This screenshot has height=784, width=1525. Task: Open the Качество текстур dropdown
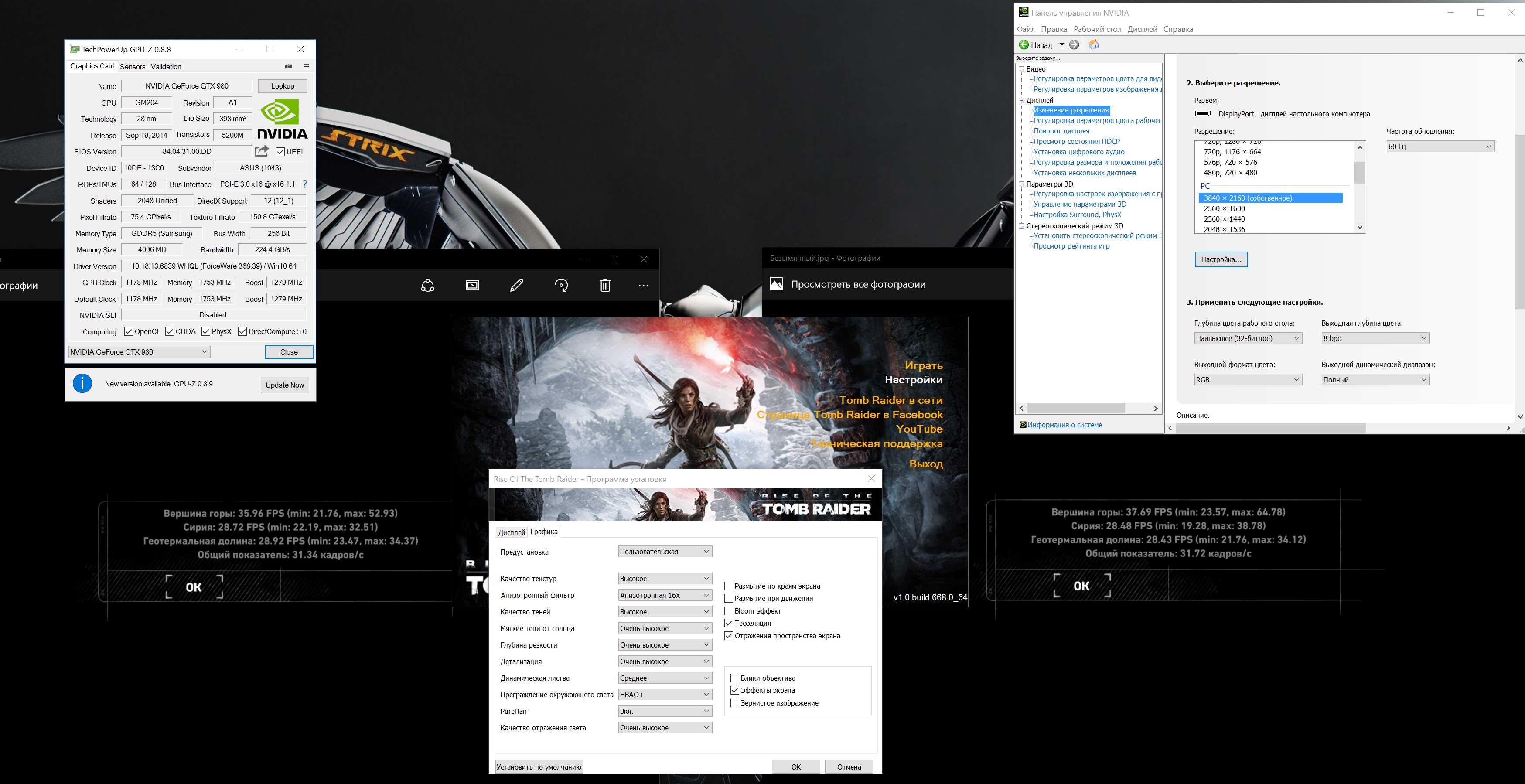pyautogui.click(x=664, y=579)
